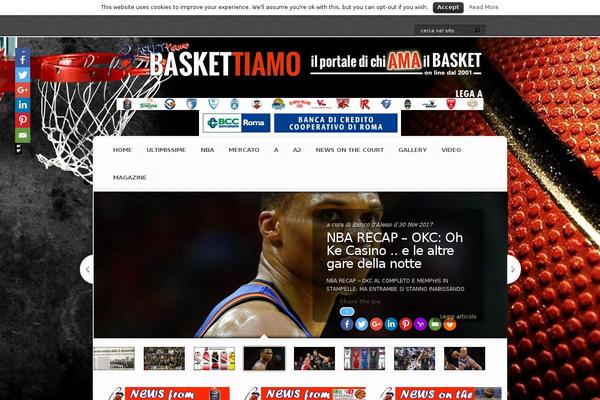Click the 'LEGA A' label

469,94
